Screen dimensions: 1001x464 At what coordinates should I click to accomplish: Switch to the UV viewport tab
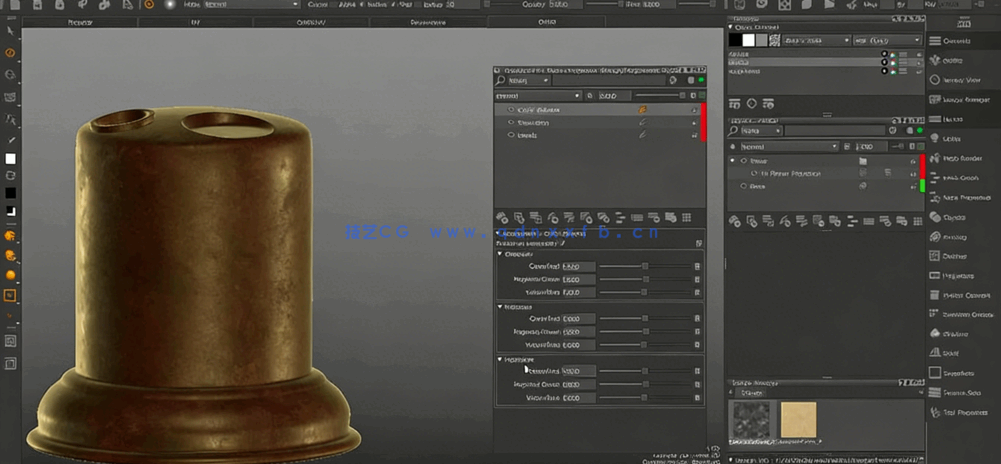pyautogui.click(x=195, y=22)
